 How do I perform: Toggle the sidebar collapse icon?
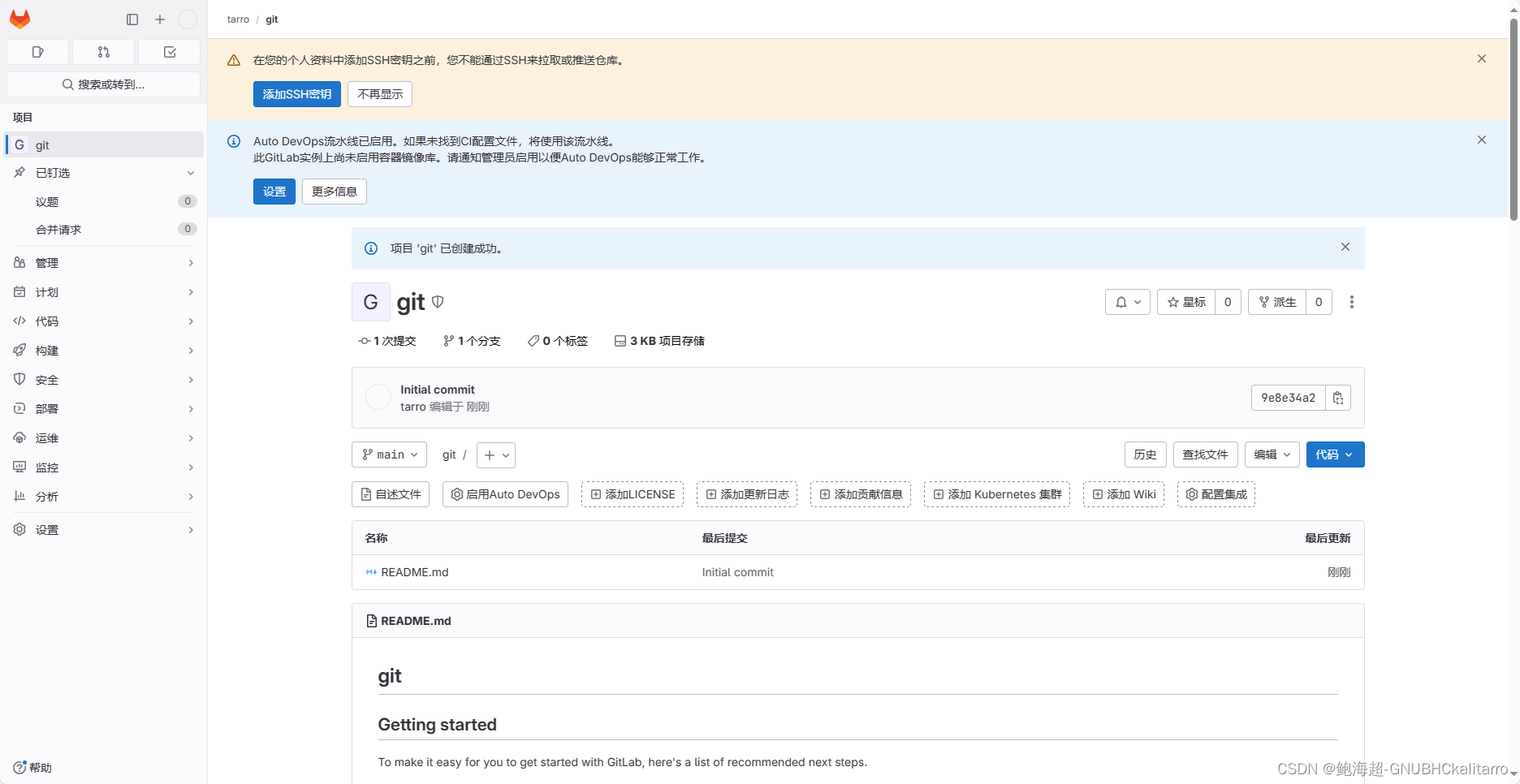point(132,19)
